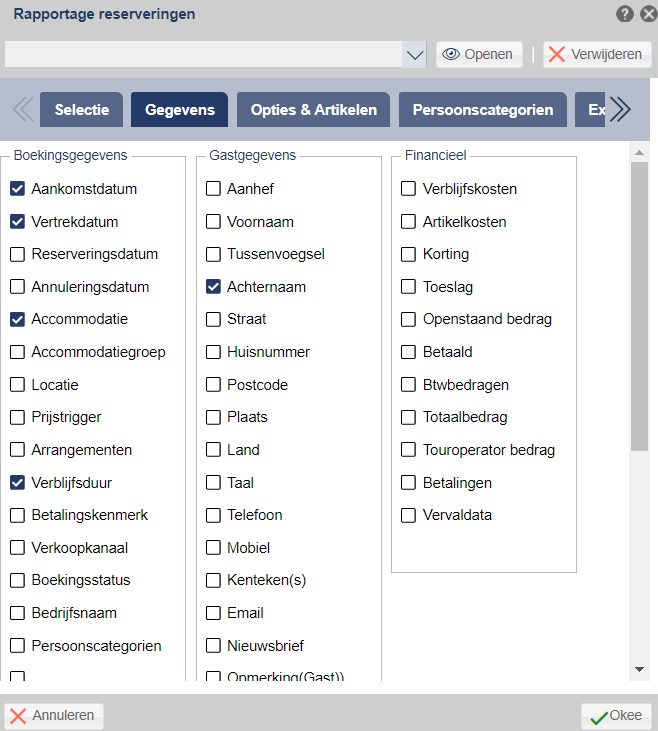Click the double-chevron scroll tabs right arrow

pyautogui.click(x=620, y=110)
